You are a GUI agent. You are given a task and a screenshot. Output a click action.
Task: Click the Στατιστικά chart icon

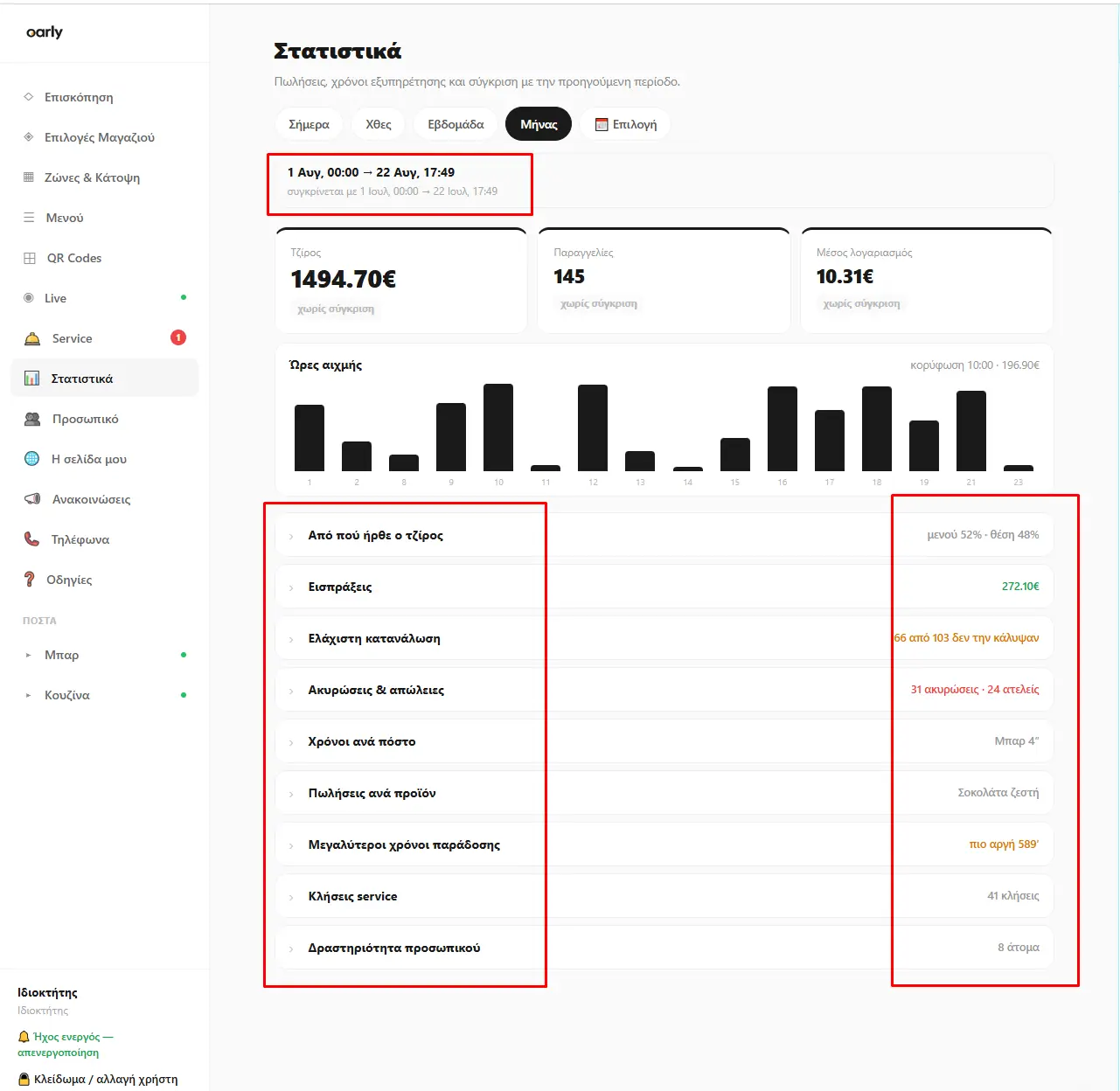click(x=31, y=379)
